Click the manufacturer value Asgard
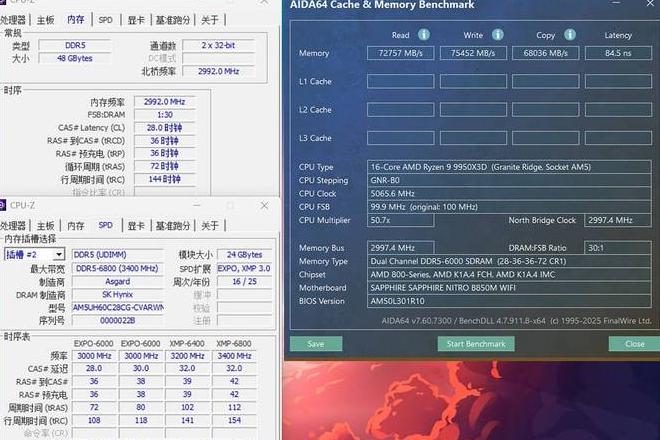 [x=117, y=281]
